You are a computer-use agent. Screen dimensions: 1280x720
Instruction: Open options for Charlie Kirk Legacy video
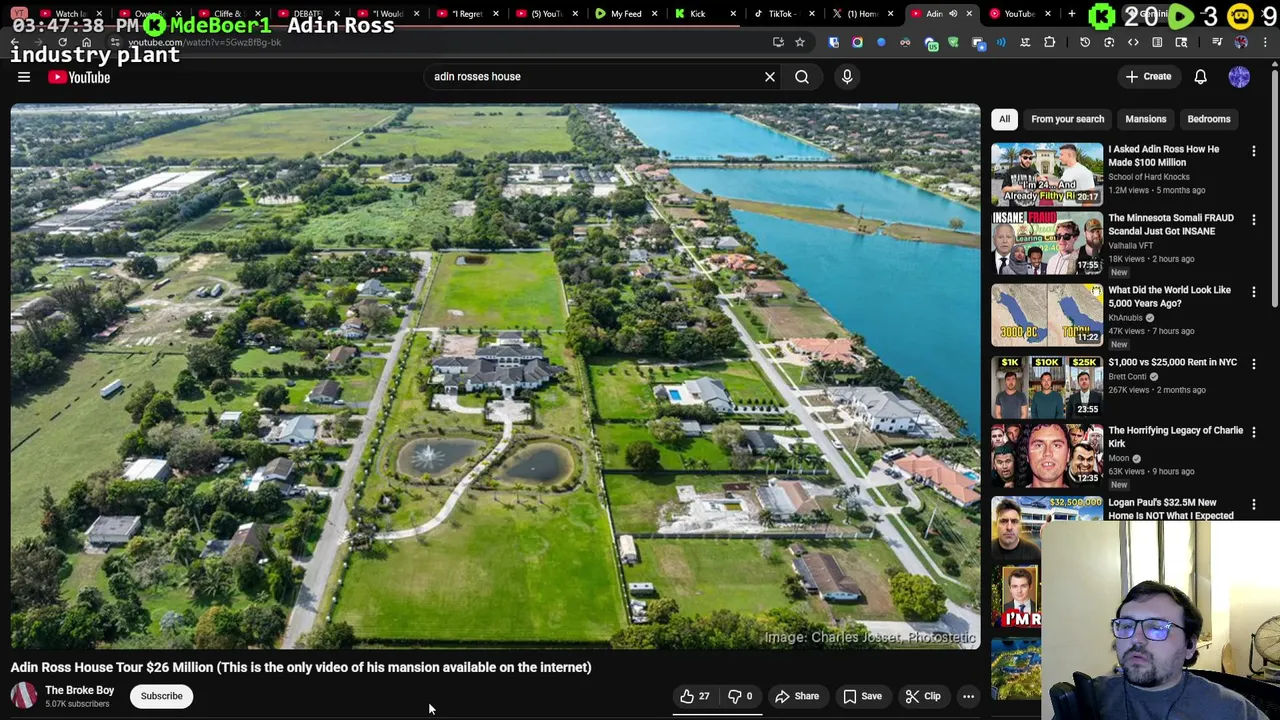[x=1254, y=432]
